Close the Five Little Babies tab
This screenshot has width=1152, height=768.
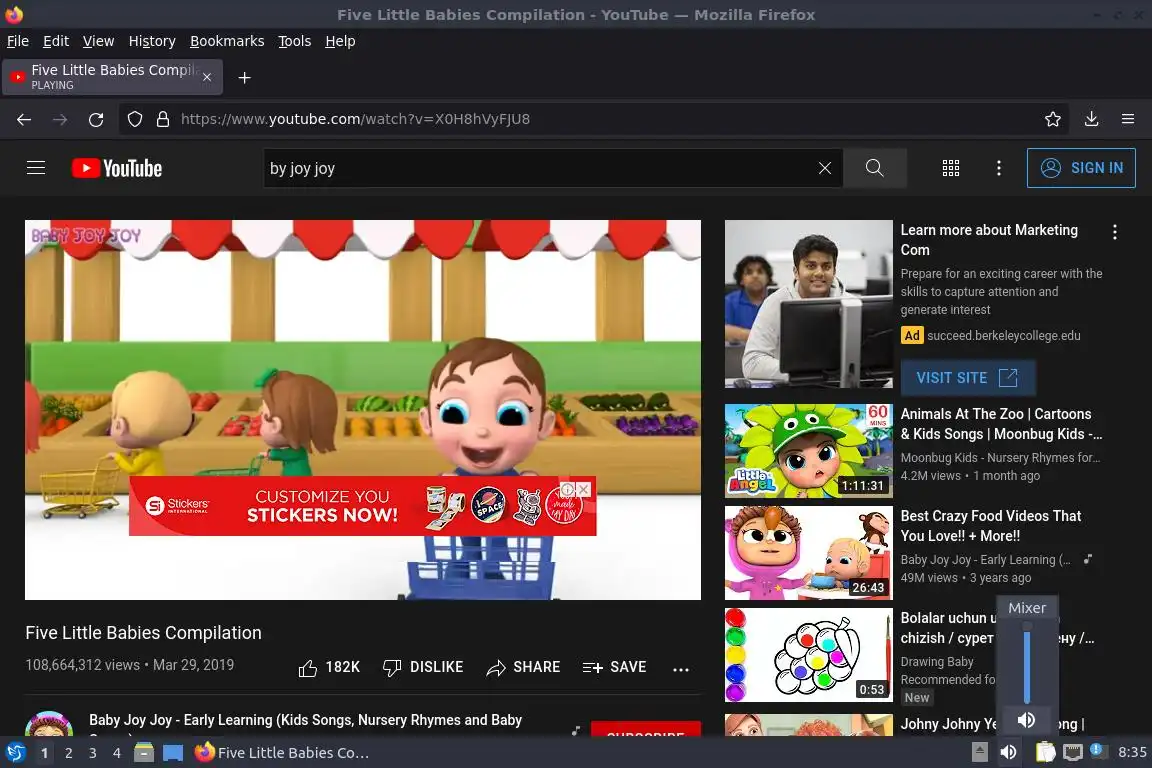pos(207,77)
